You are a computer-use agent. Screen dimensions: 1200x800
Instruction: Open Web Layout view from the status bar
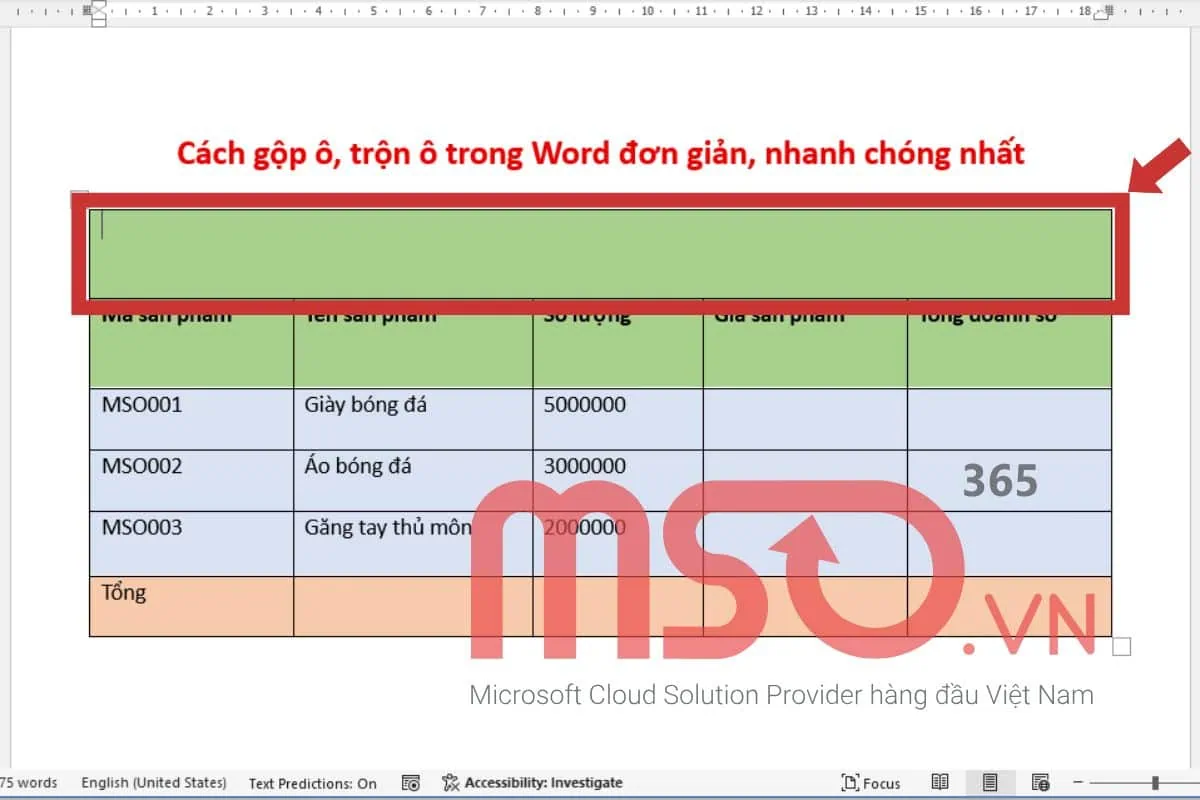tap(1040, 782)
